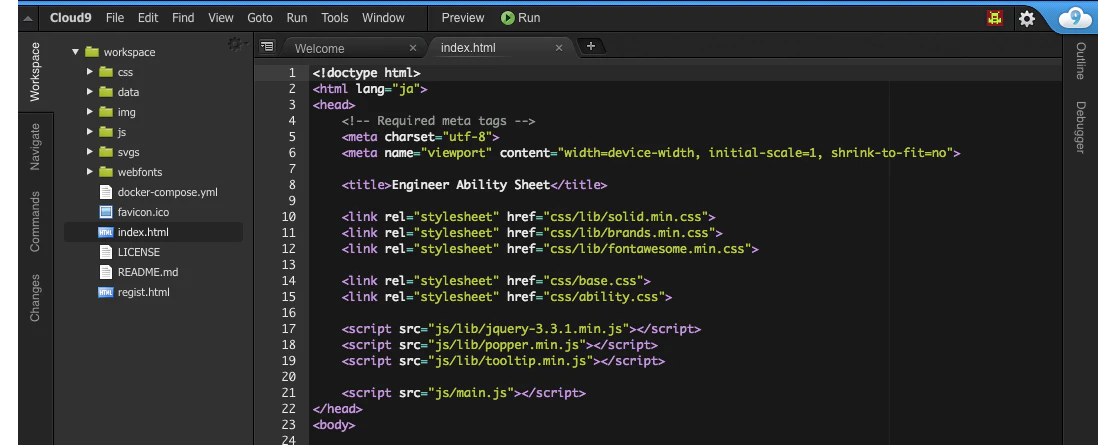Select the webfonts folder icon
Viewport: 1098px width, 445px height.
point(106,172)
